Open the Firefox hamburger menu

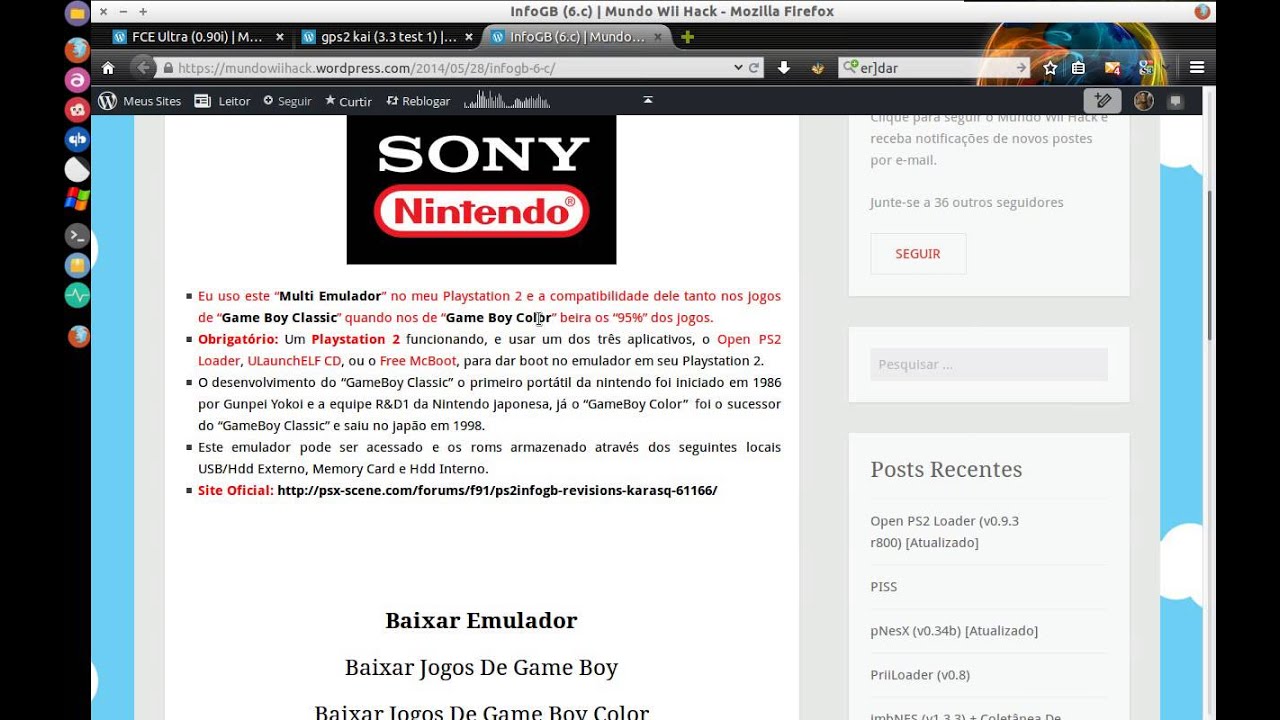tap(1197, 68)
